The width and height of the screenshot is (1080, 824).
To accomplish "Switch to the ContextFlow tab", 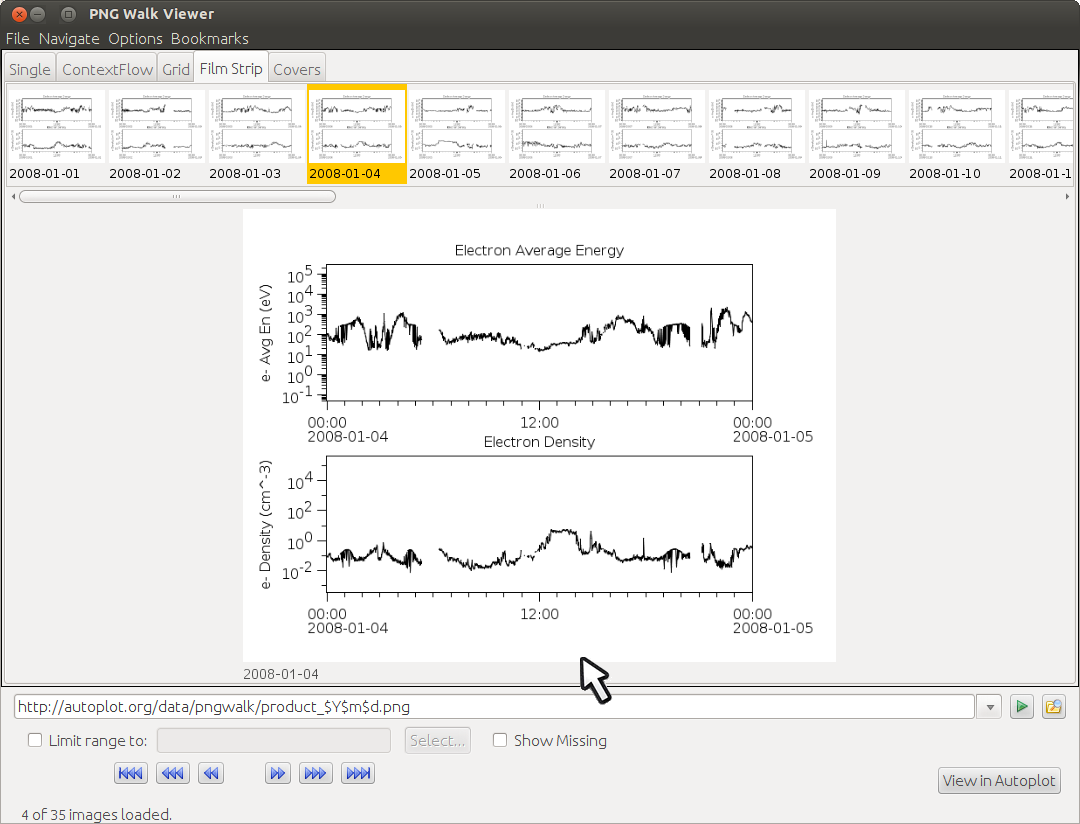I will 107,69.
